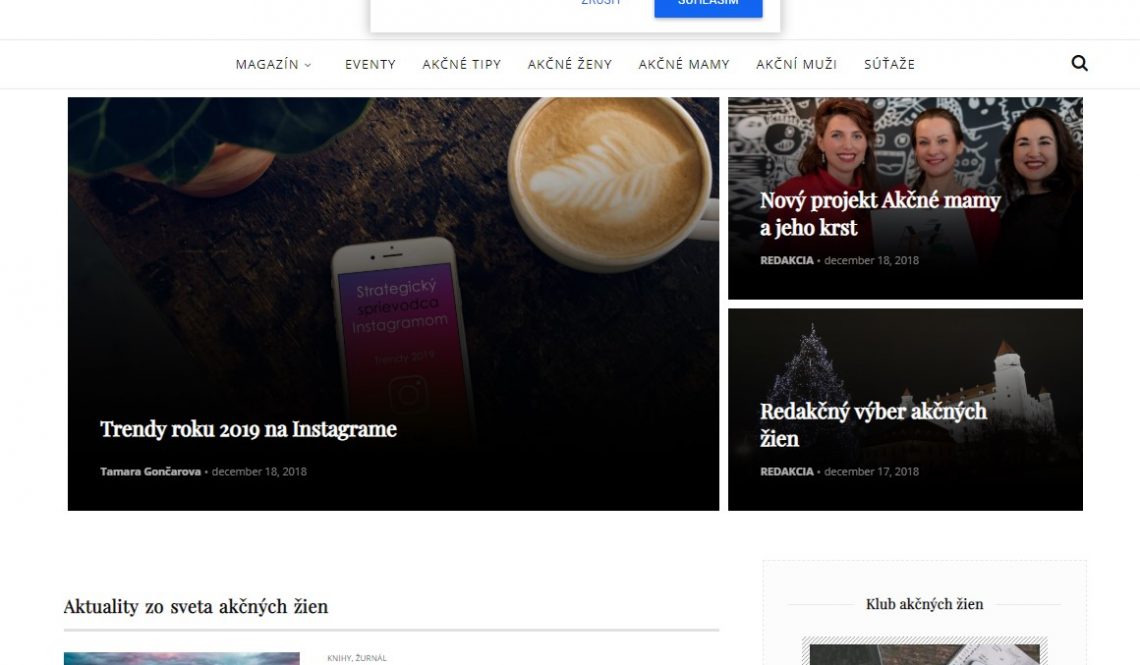Go to Súťaže menu item
1140x665 pixels.
click(889, 64)
